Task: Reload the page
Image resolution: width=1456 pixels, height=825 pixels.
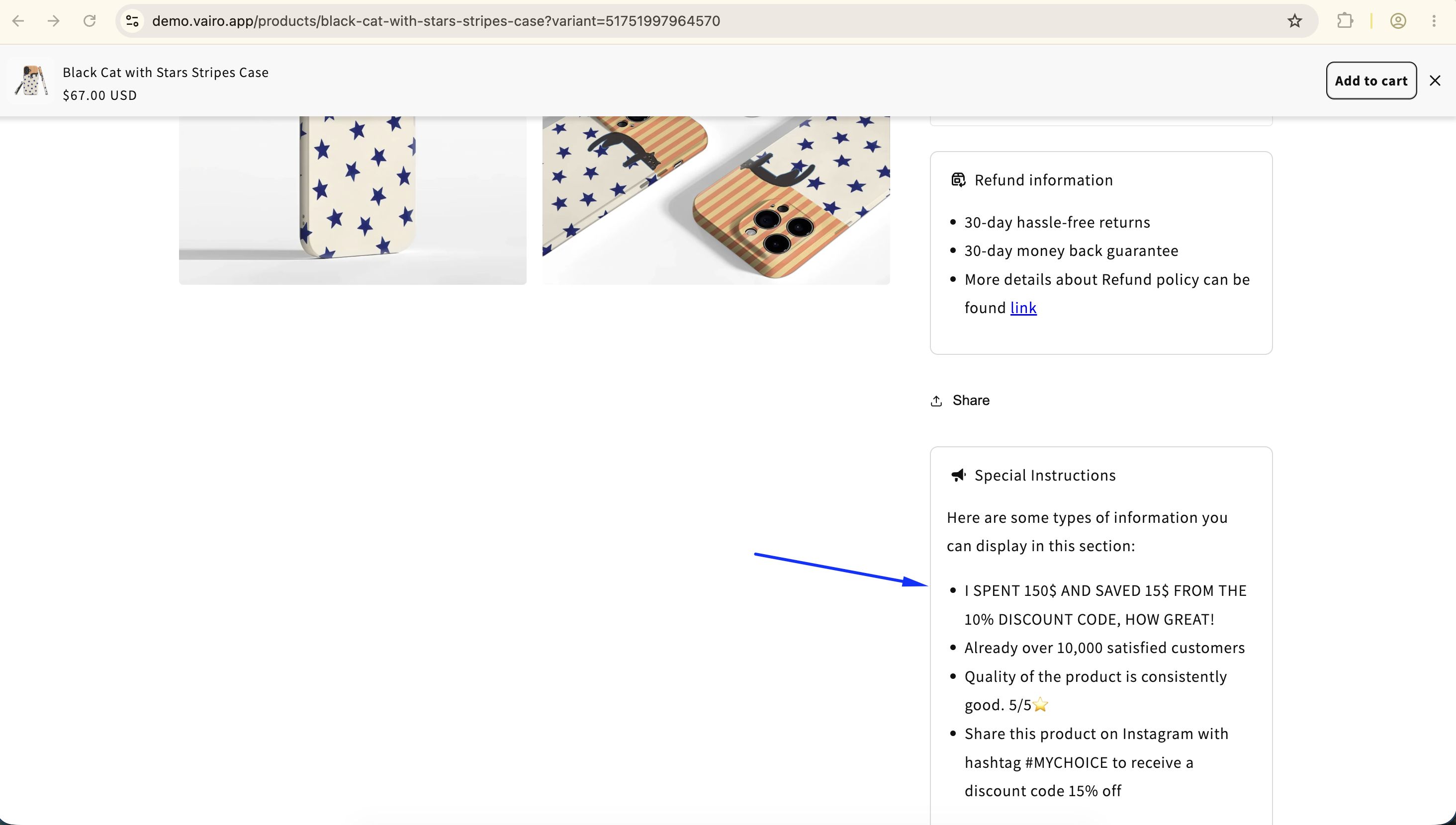Action: (x=90, y=21)
